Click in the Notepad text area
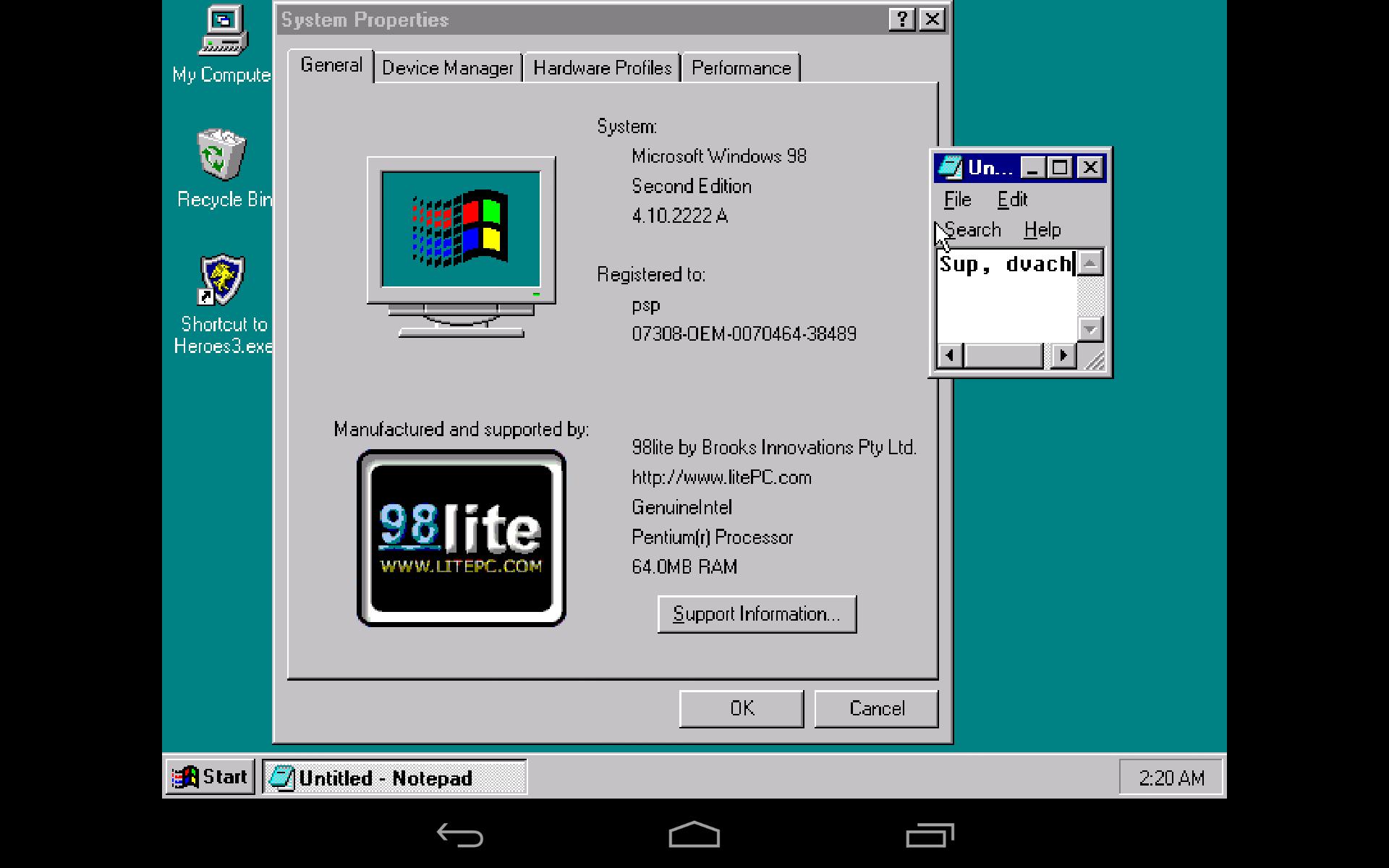The image size is (1389, 868). click(x=1007, y=297)
